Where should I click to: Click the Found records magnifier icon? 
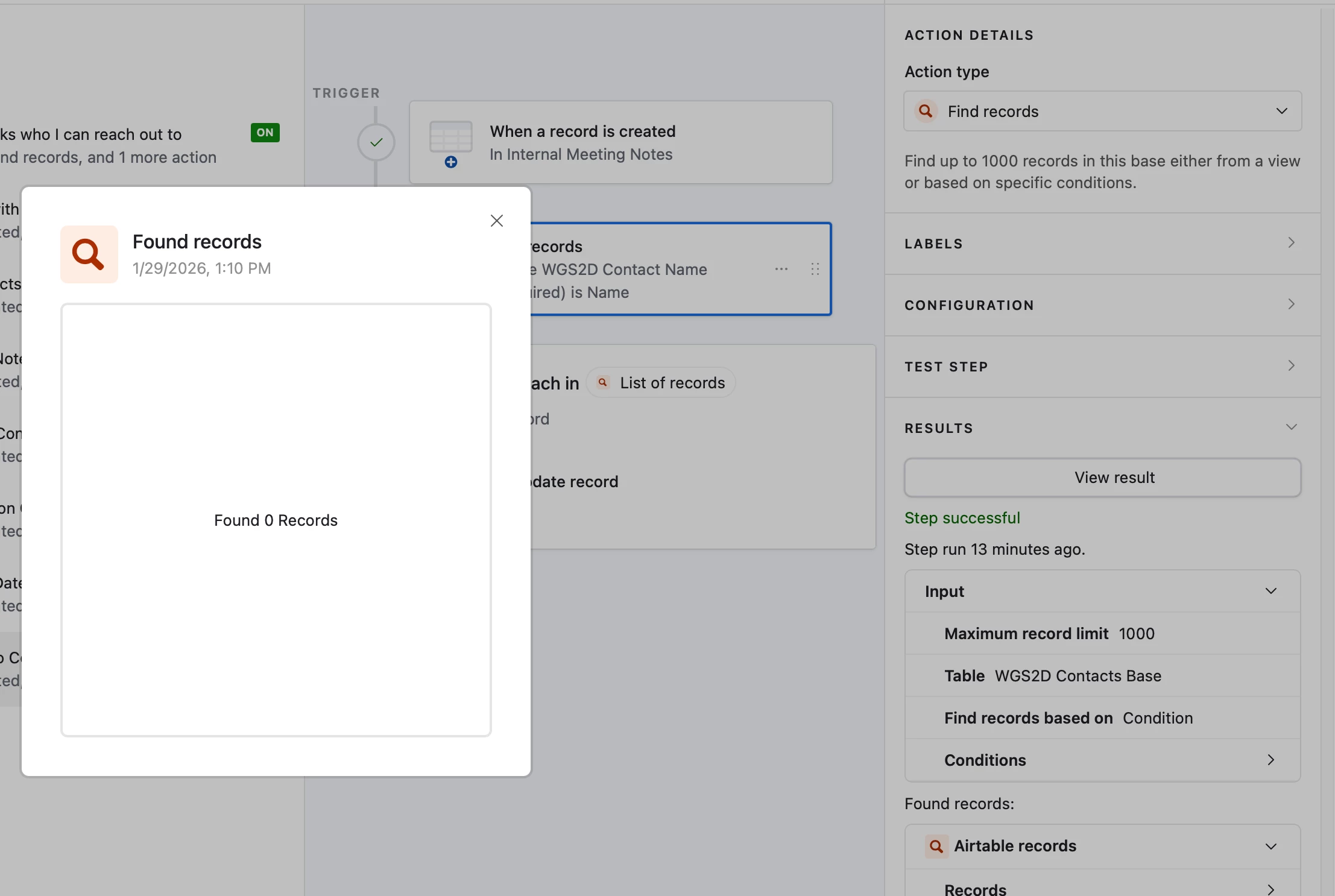89,254
